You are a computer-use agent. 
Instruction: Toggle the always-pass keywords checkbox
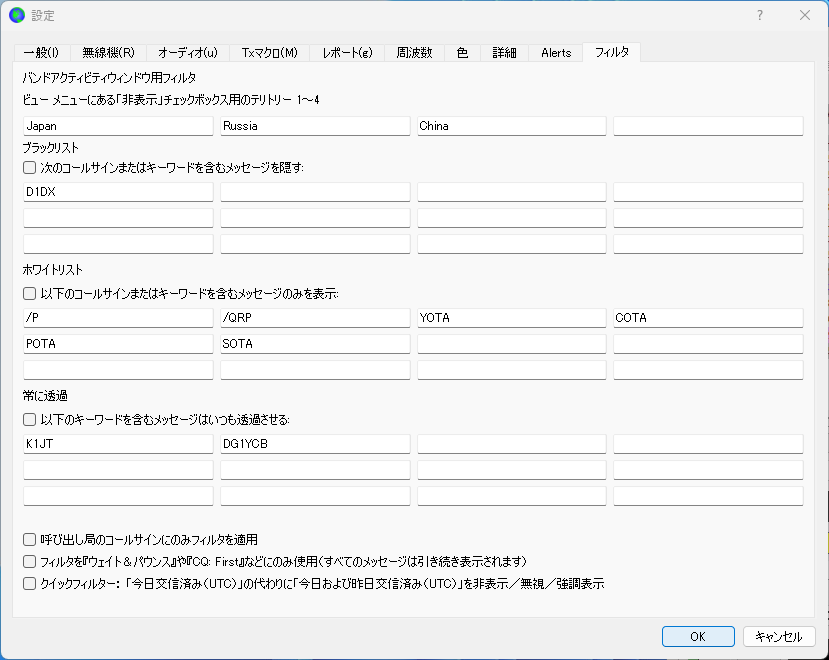coord(30,420)
